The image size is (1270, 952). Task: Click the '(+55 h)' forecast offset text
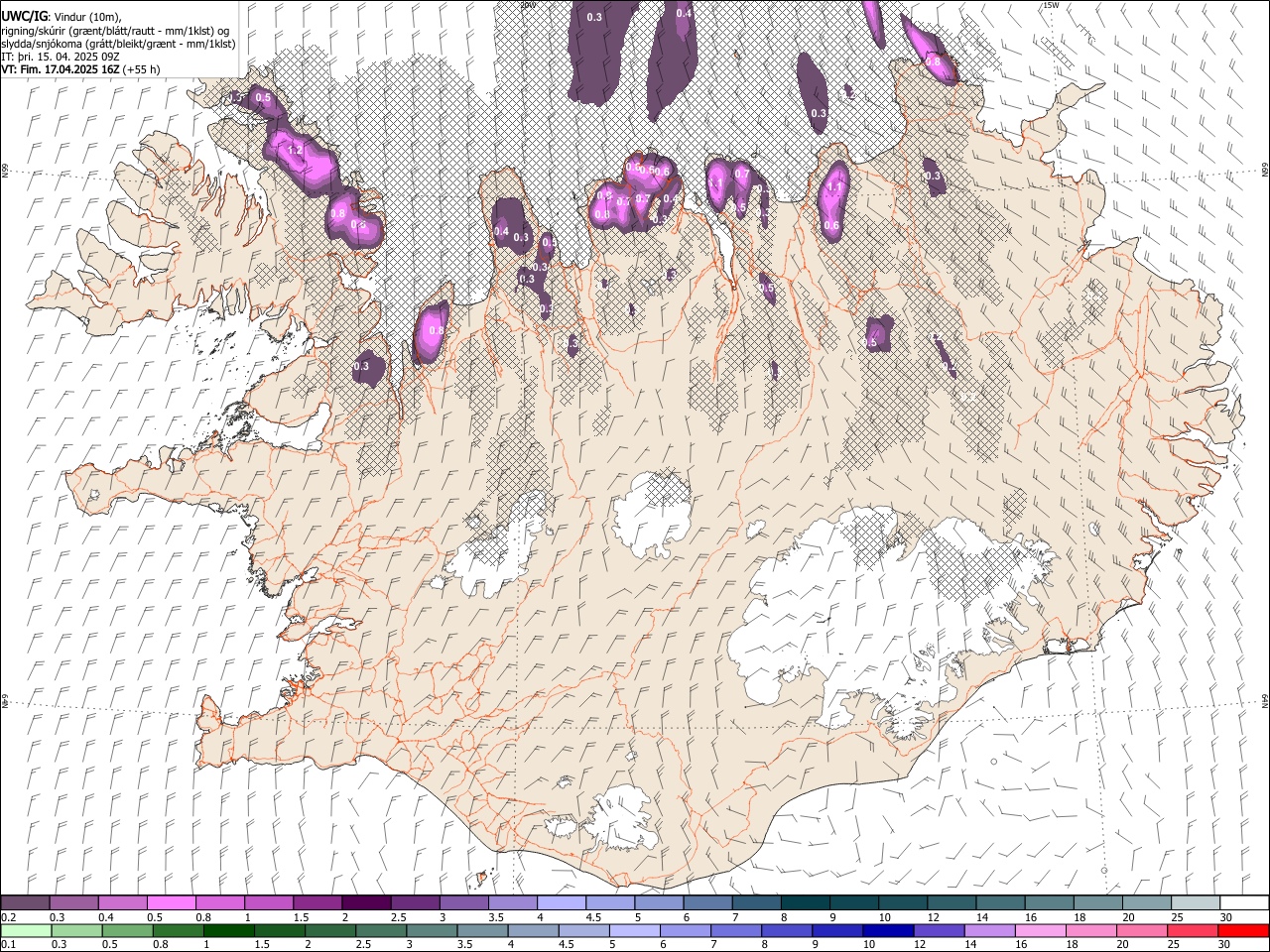pos(142,69)
